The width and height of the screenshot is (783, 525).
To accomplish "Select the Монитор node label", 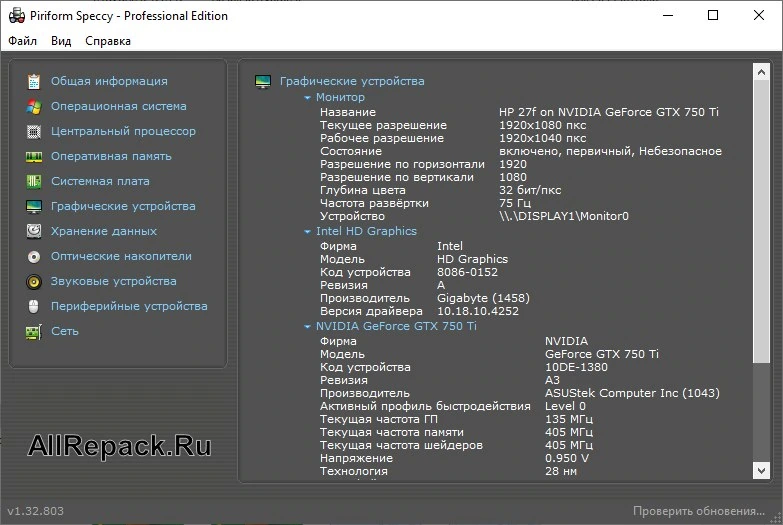I will pos(340,97).
